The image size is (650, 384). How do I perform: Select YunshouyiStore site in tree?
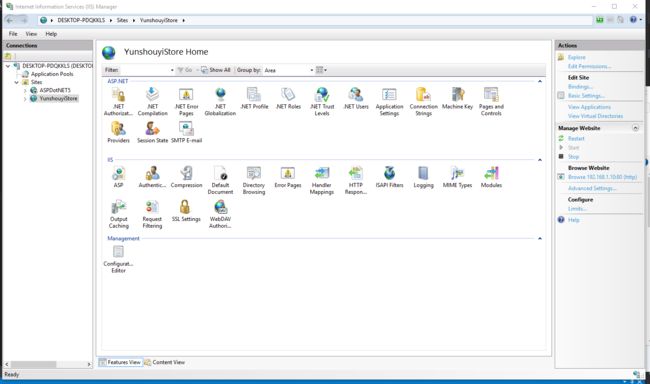[58, 98]
